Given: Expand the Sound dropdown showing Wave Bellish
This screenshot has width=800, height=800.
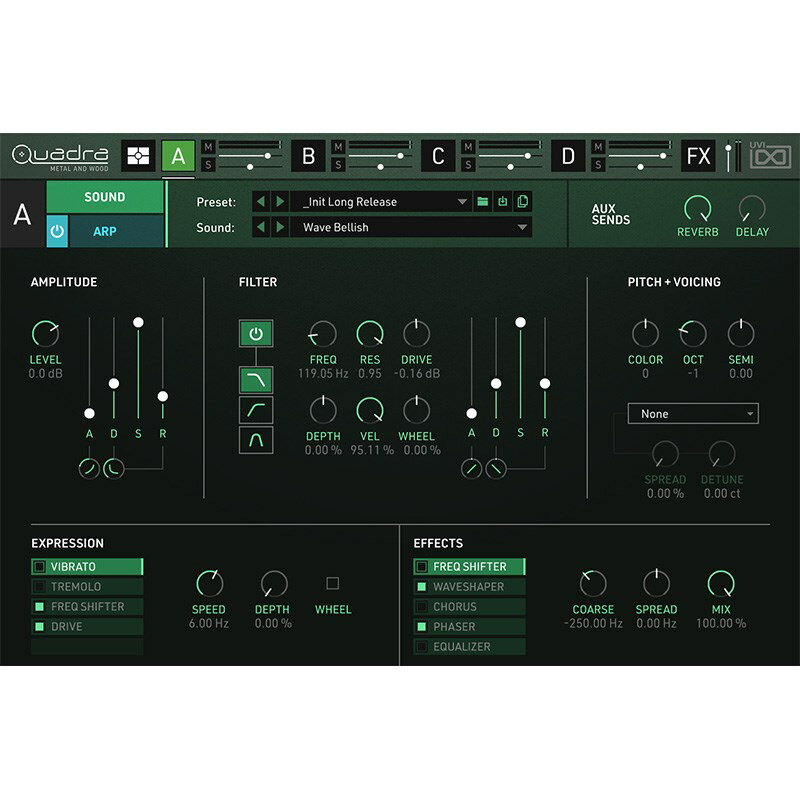Looking at the screenshot, I should (522, 228).
